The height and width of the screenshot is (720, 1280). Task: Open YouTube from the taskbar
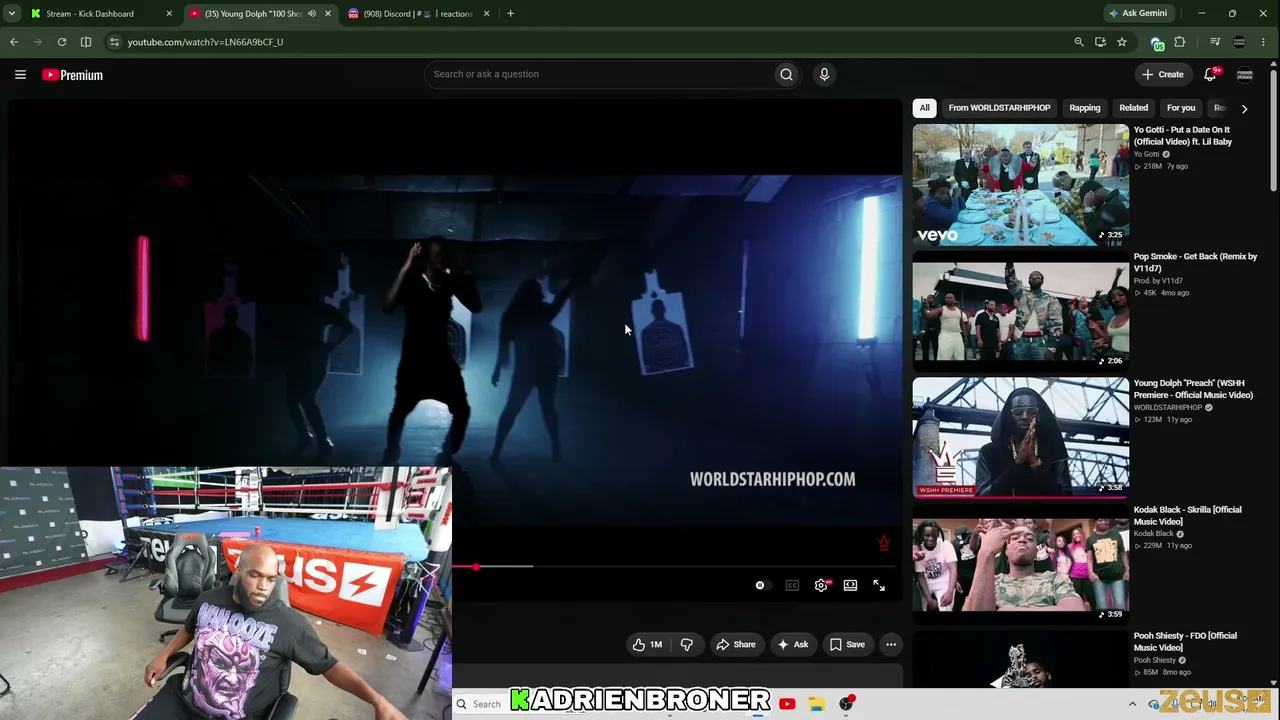pos(787,704)
